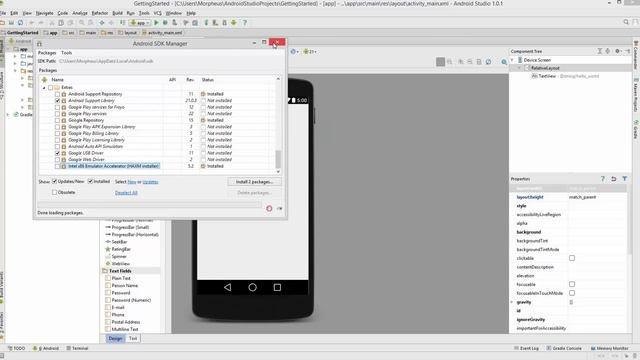
Task: Uncheck the Android Support Library checkbox
Action: (x=58, y=100)
